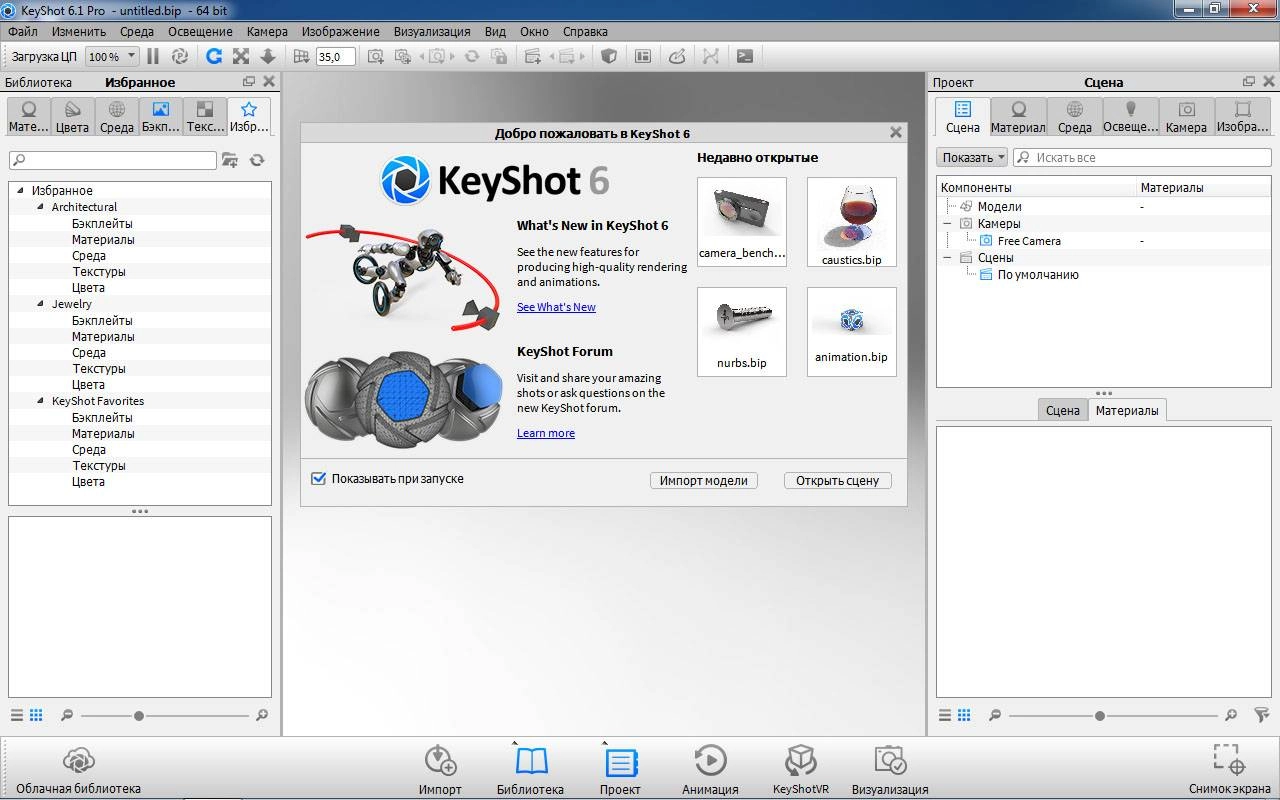
Task: Collapse the Jewelry folder
Action: coord(40,304)
